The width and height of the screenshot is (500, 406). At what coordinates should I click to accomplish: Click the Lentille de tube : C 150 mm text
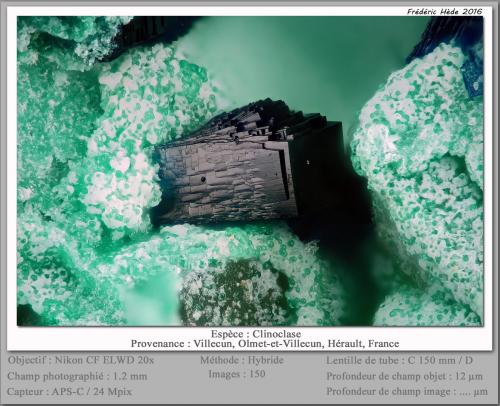[399, 360]
